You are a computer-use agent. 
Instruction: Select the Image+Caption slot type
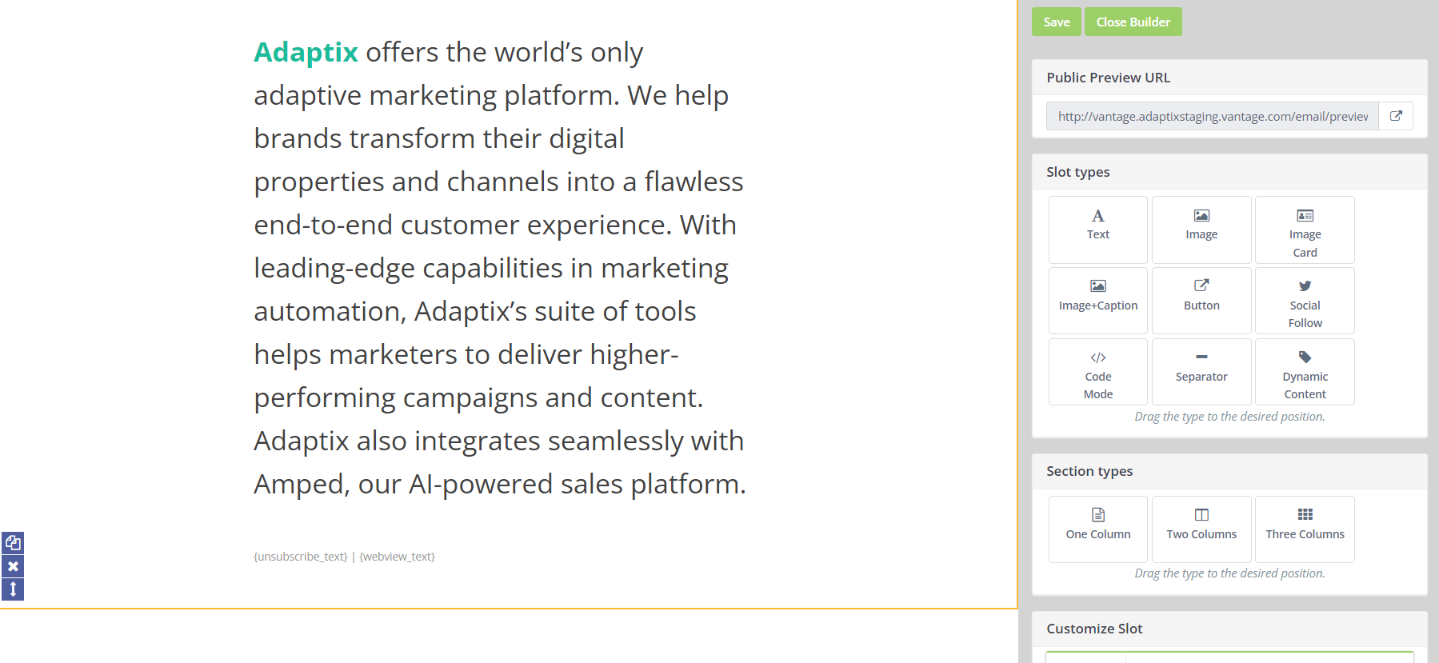1097,300
